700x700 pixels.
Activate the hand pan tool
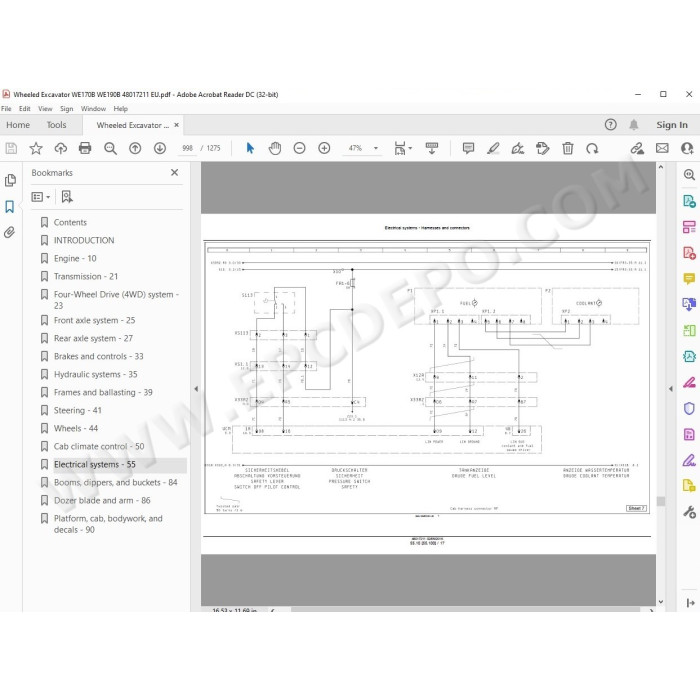coord(275,148)
